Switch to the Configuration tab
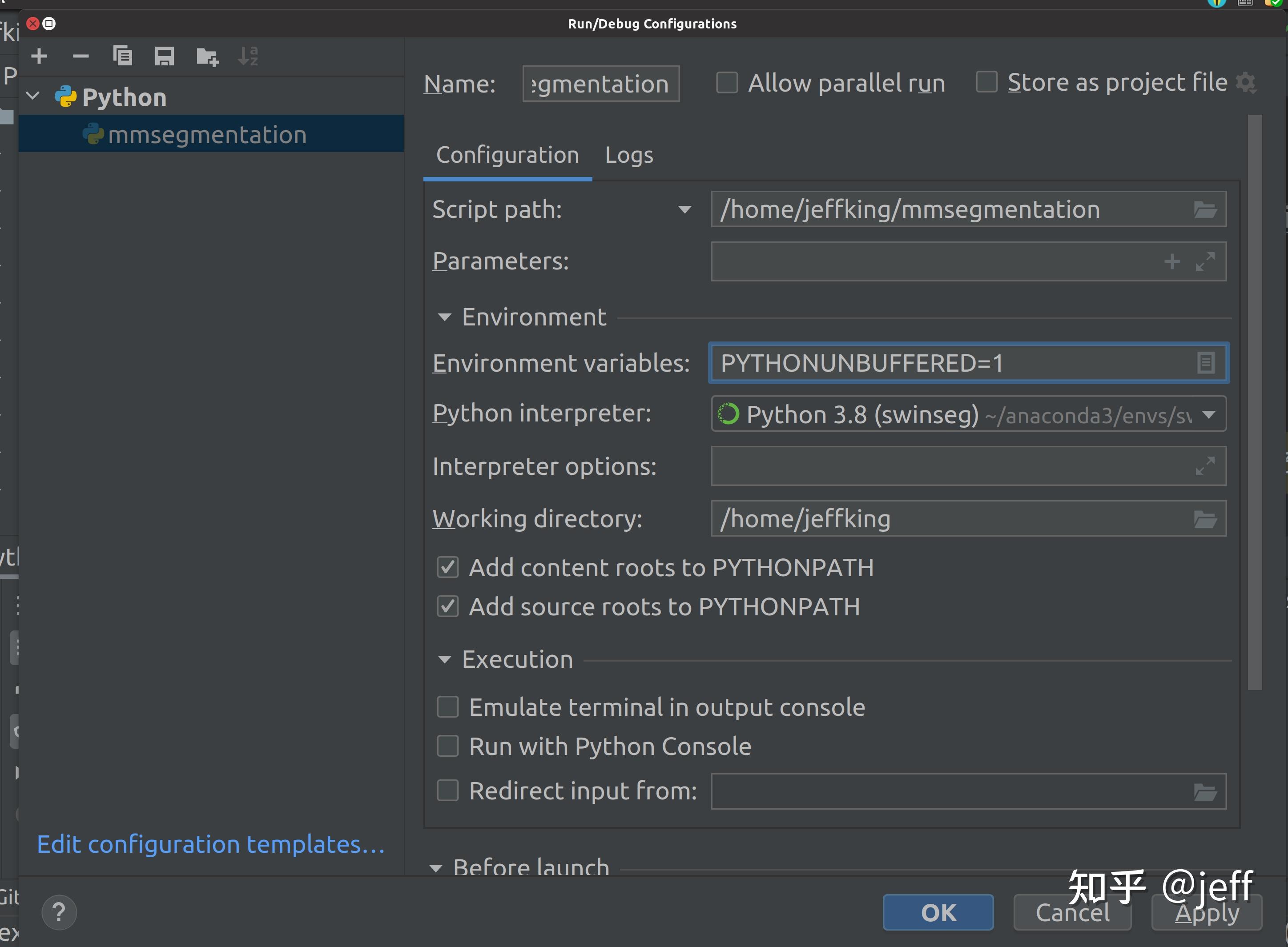 [507, 156]
